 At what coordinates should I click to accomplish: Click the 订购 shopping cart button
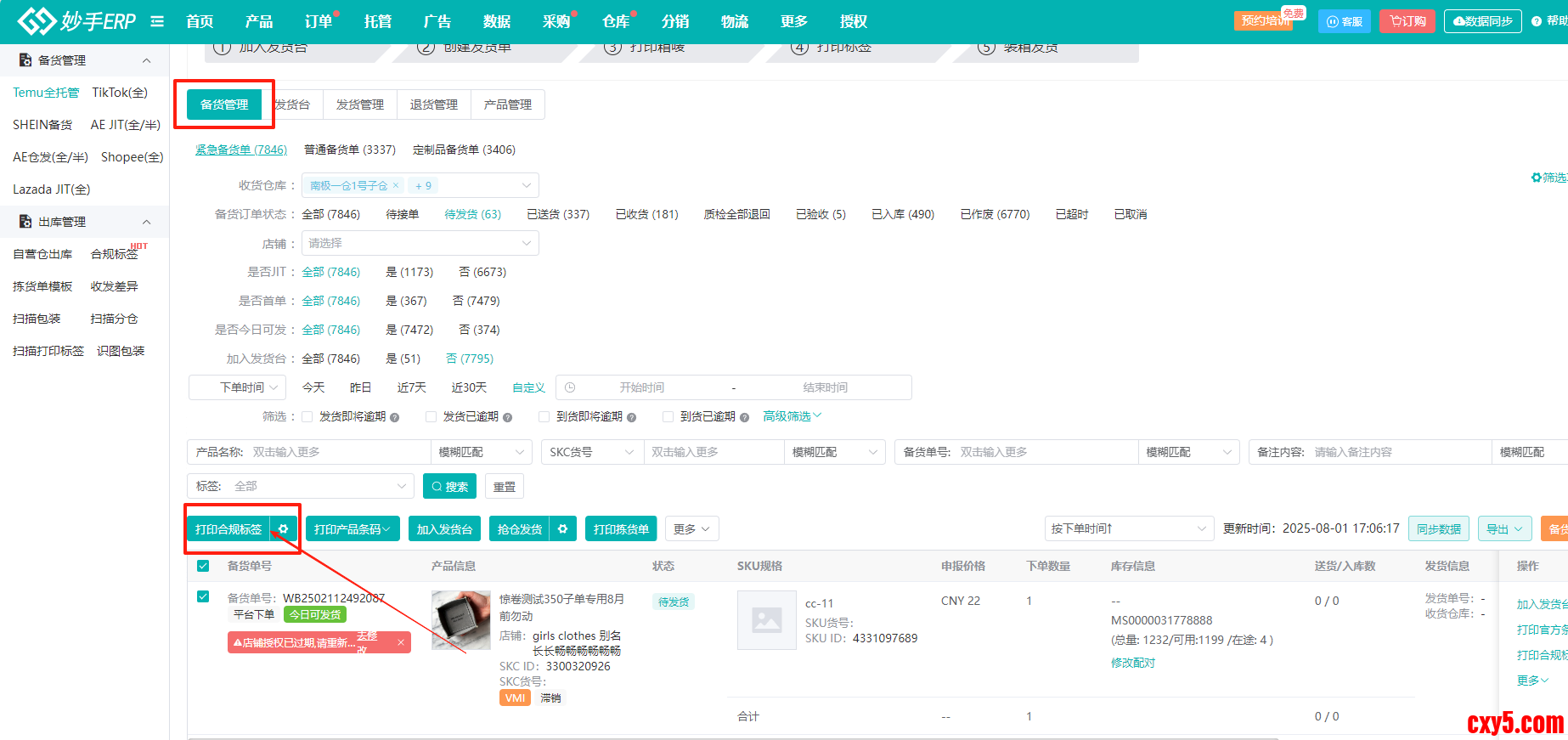1407,21
